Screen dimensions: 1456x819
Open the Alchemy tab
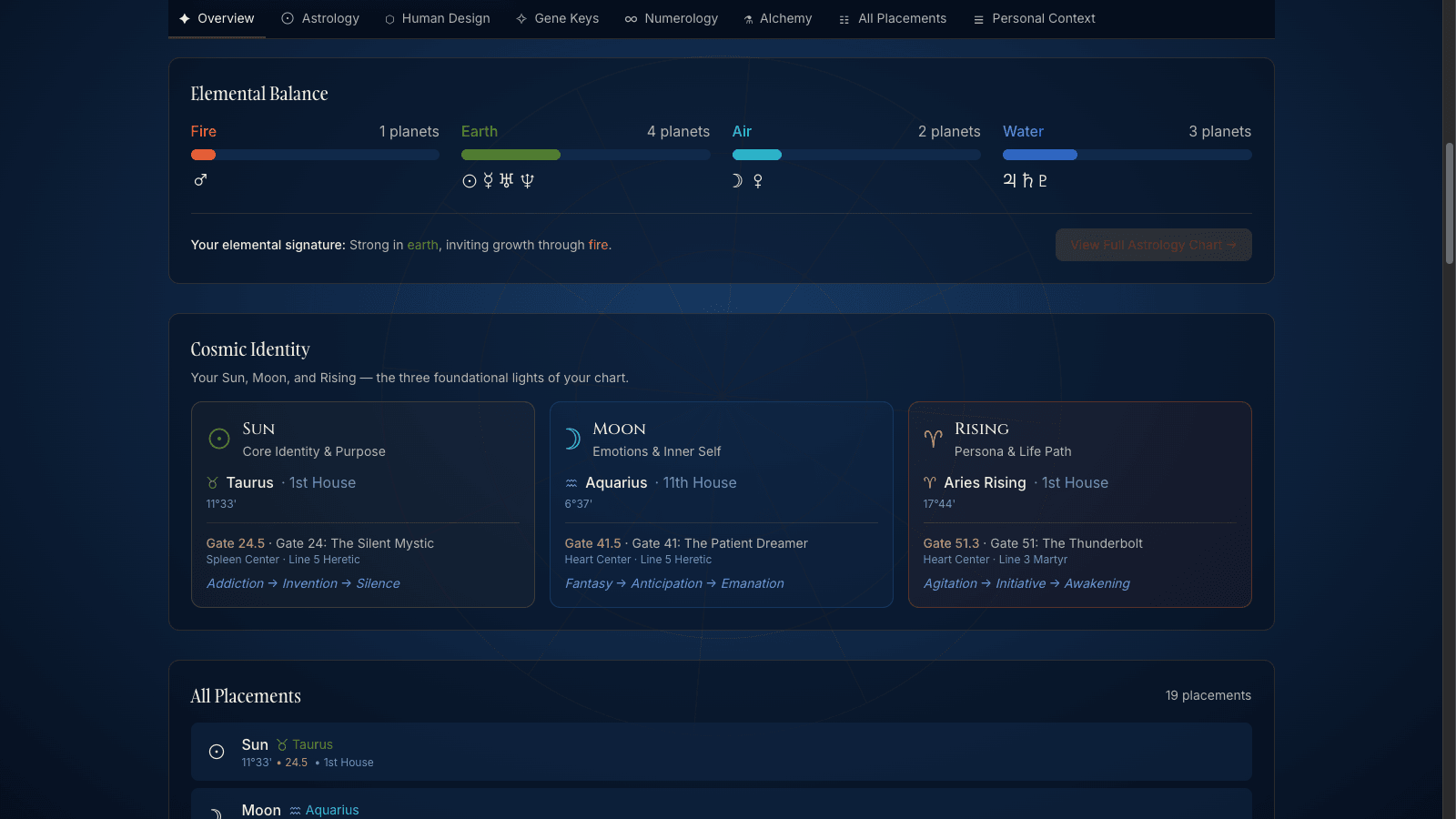coord(778,18)
